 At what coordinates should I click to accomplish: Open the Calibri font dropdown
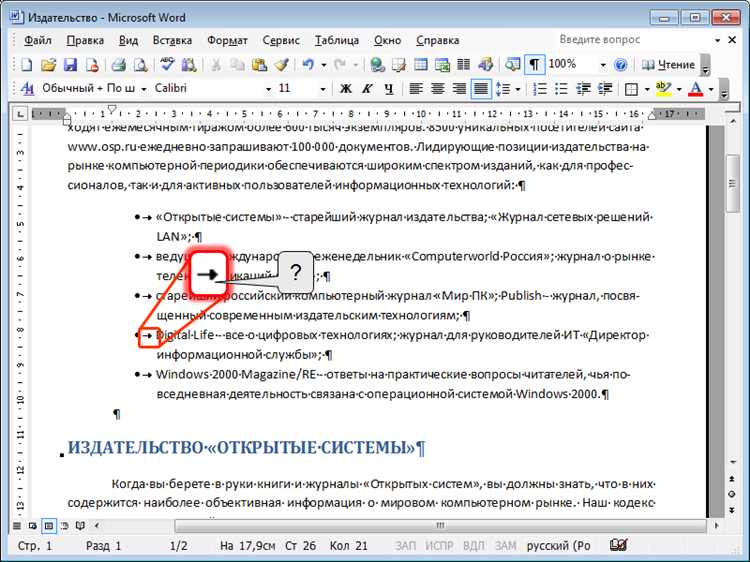268,89
